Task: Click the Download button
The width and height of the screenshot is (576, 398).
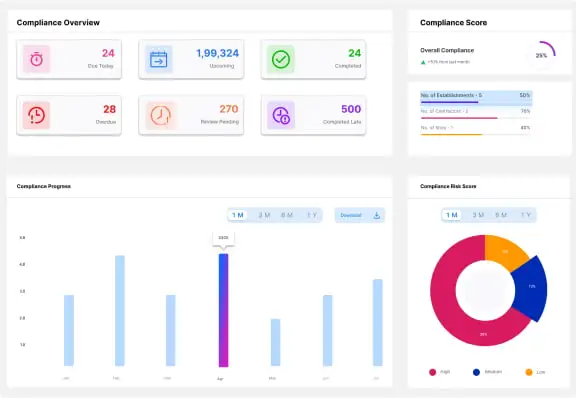Action: tap(360, 215)
